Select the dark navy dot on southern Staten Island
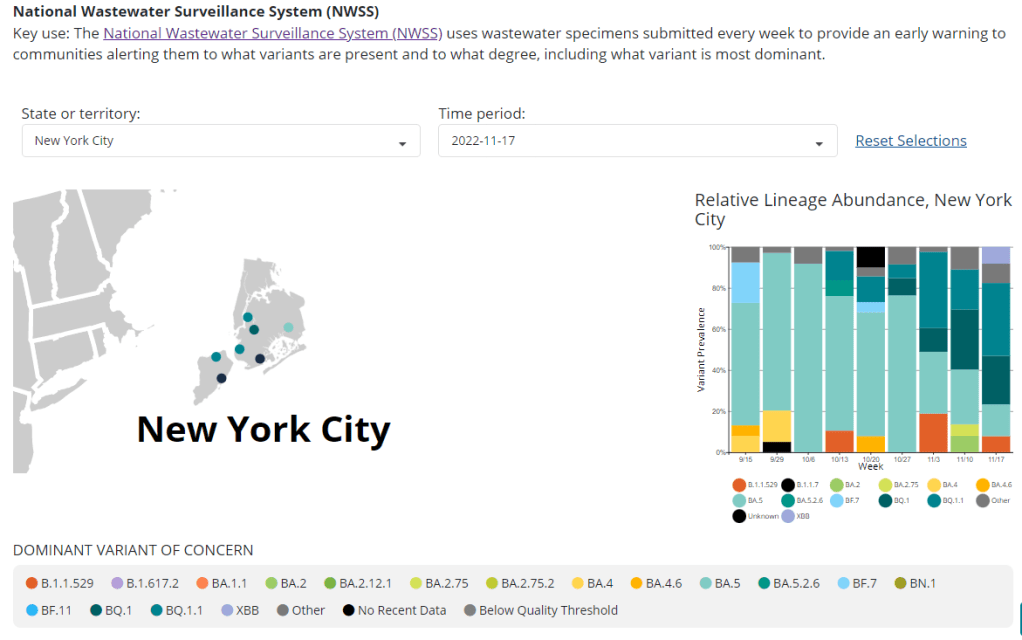This screenshot has height=640, width=1022. tap(221, 378)
